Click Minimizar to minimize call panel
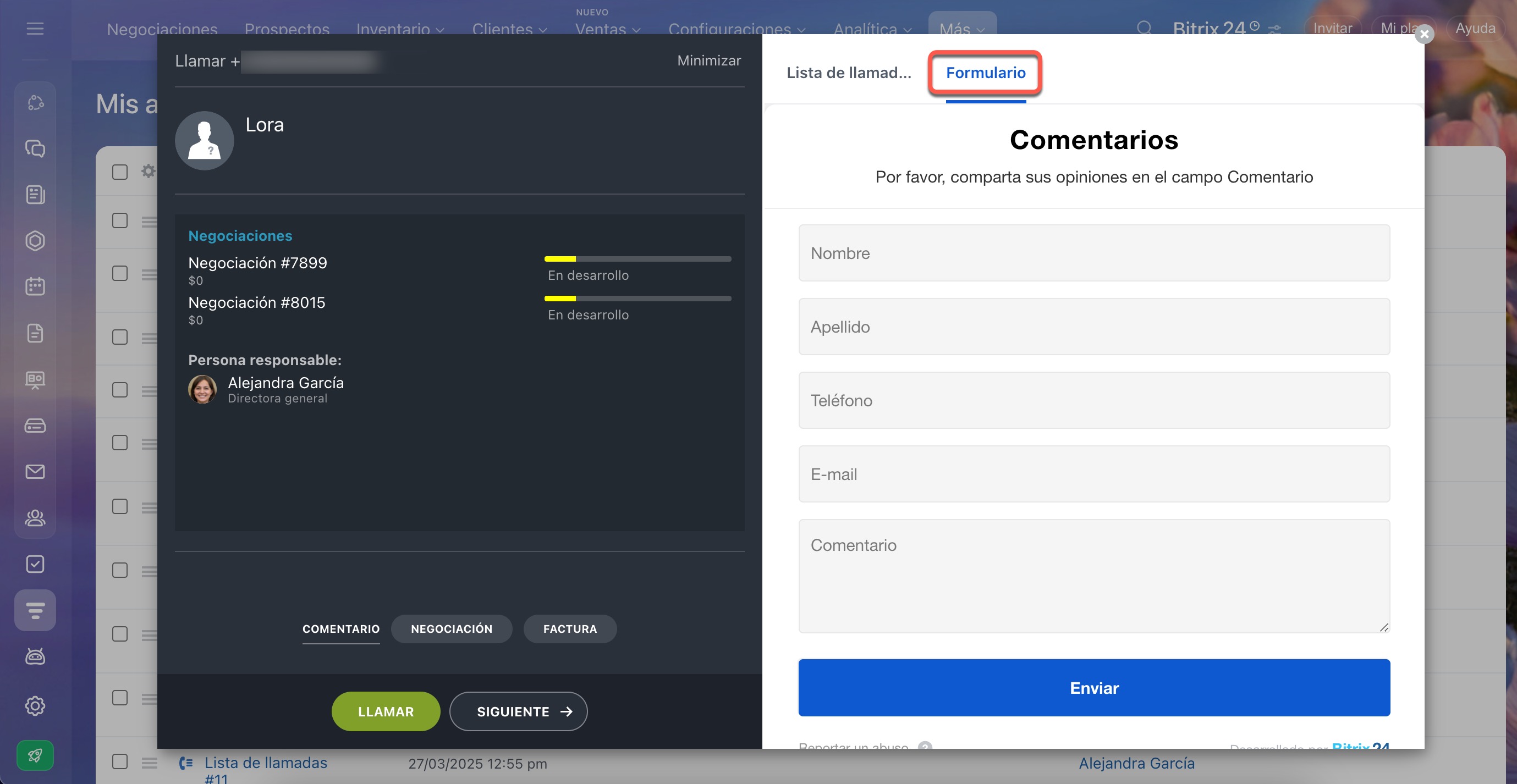This screenshot has height=784, width=1517. click(708, 60)
